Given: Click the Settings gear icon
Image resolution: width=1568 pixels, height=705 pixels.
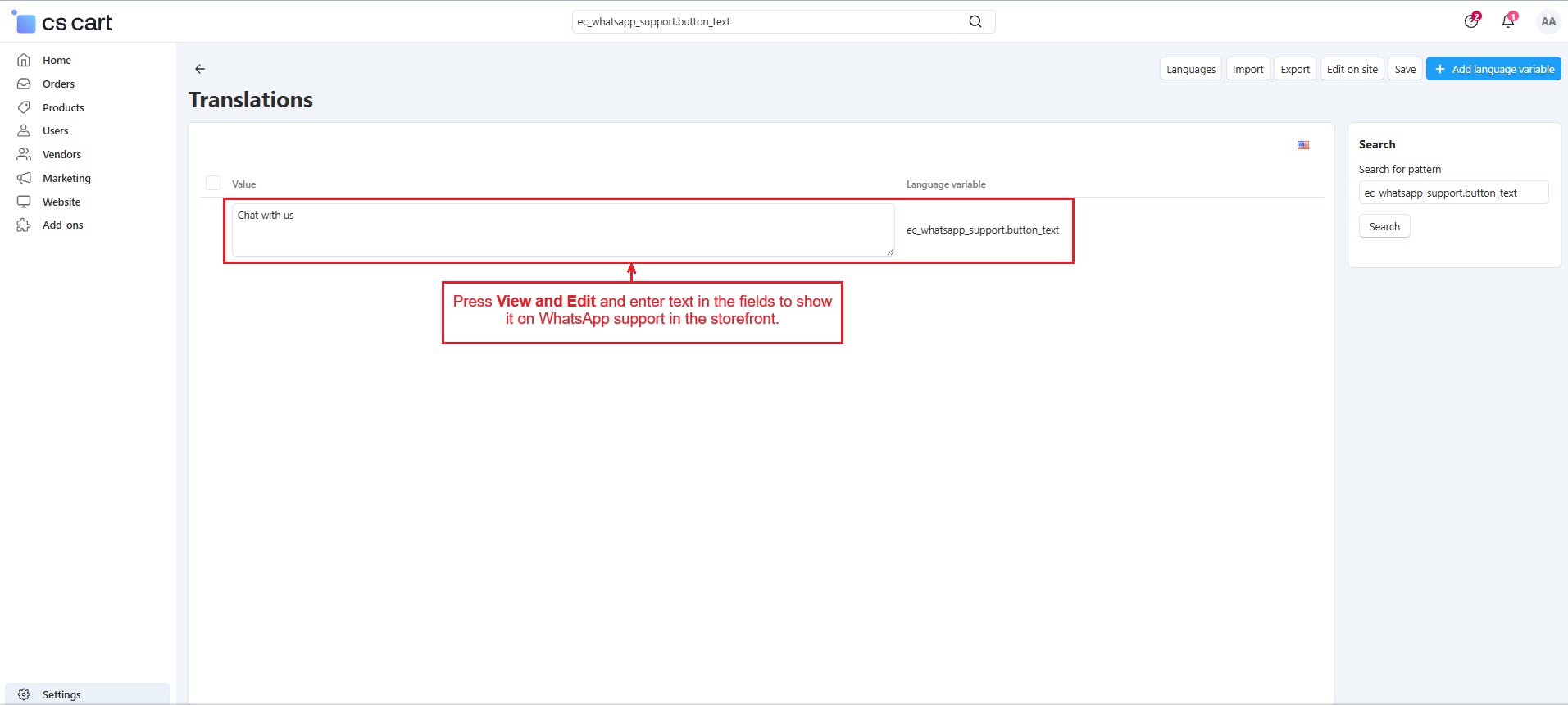Looking at the screenshot, I should click(24, 694).
